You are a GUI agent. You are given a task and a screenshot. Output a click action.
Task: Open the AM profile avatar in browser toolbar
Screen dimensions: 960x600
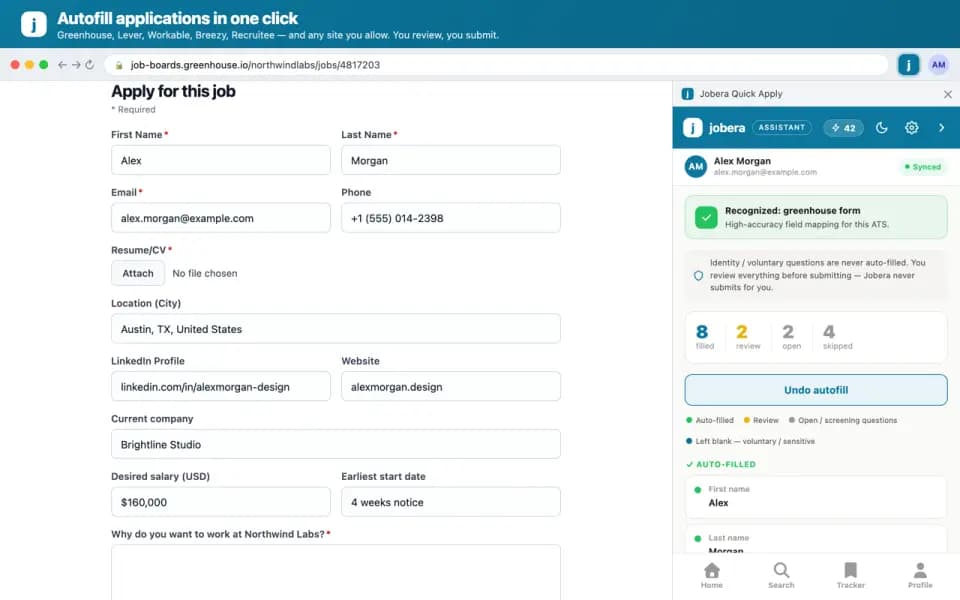coord(939,64)
